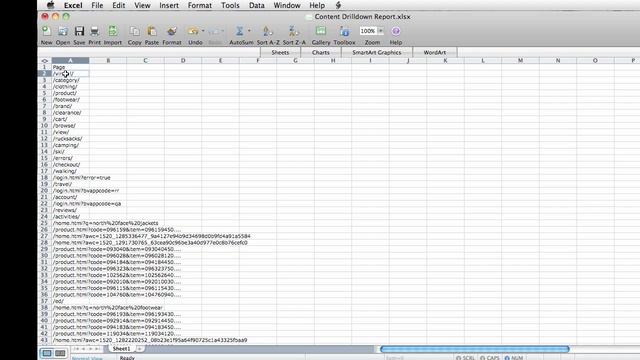Switch to Page Layout View button

tap(60, 353)
